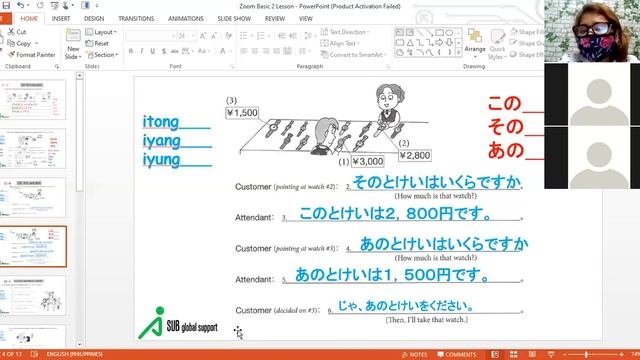Toggle Bold formatting
This screenshot has height=360, width=640.
pos(131,51)
